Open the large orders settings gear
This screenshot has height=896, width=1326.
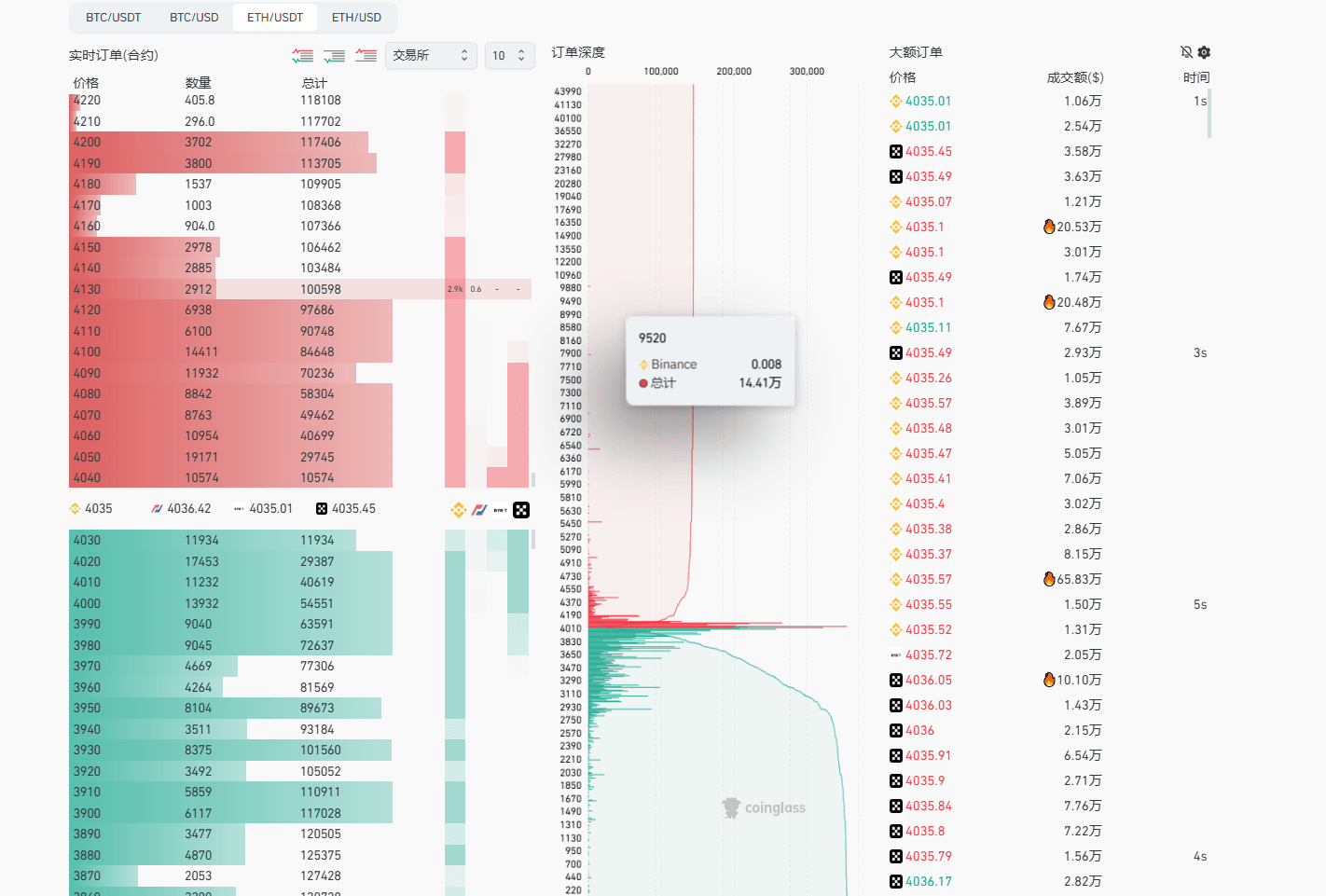(x=1204, y=52)
